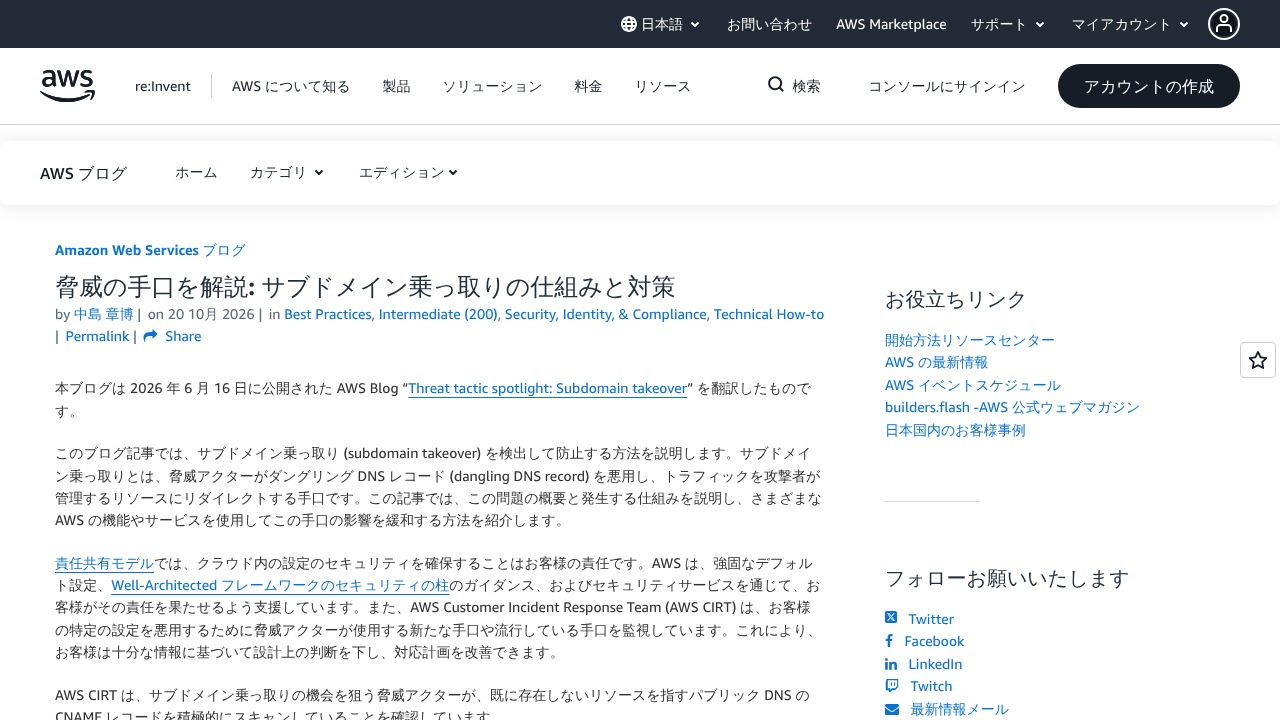Click コンソールにサインイン link
Viewport: 1280px width, 720px height.
947,86
